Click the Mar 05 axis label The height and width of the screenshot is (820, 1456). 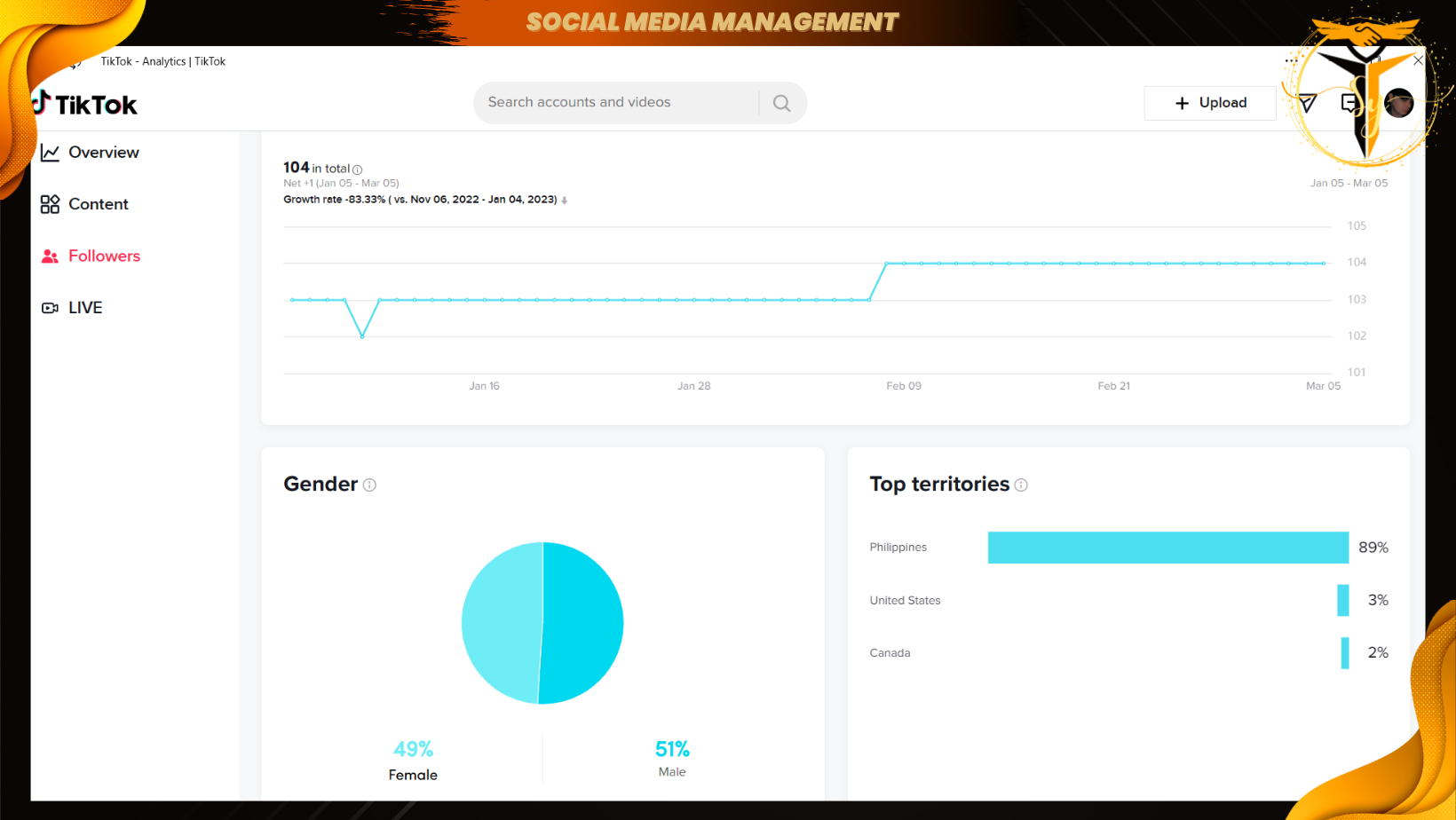tap(1324, 386)
